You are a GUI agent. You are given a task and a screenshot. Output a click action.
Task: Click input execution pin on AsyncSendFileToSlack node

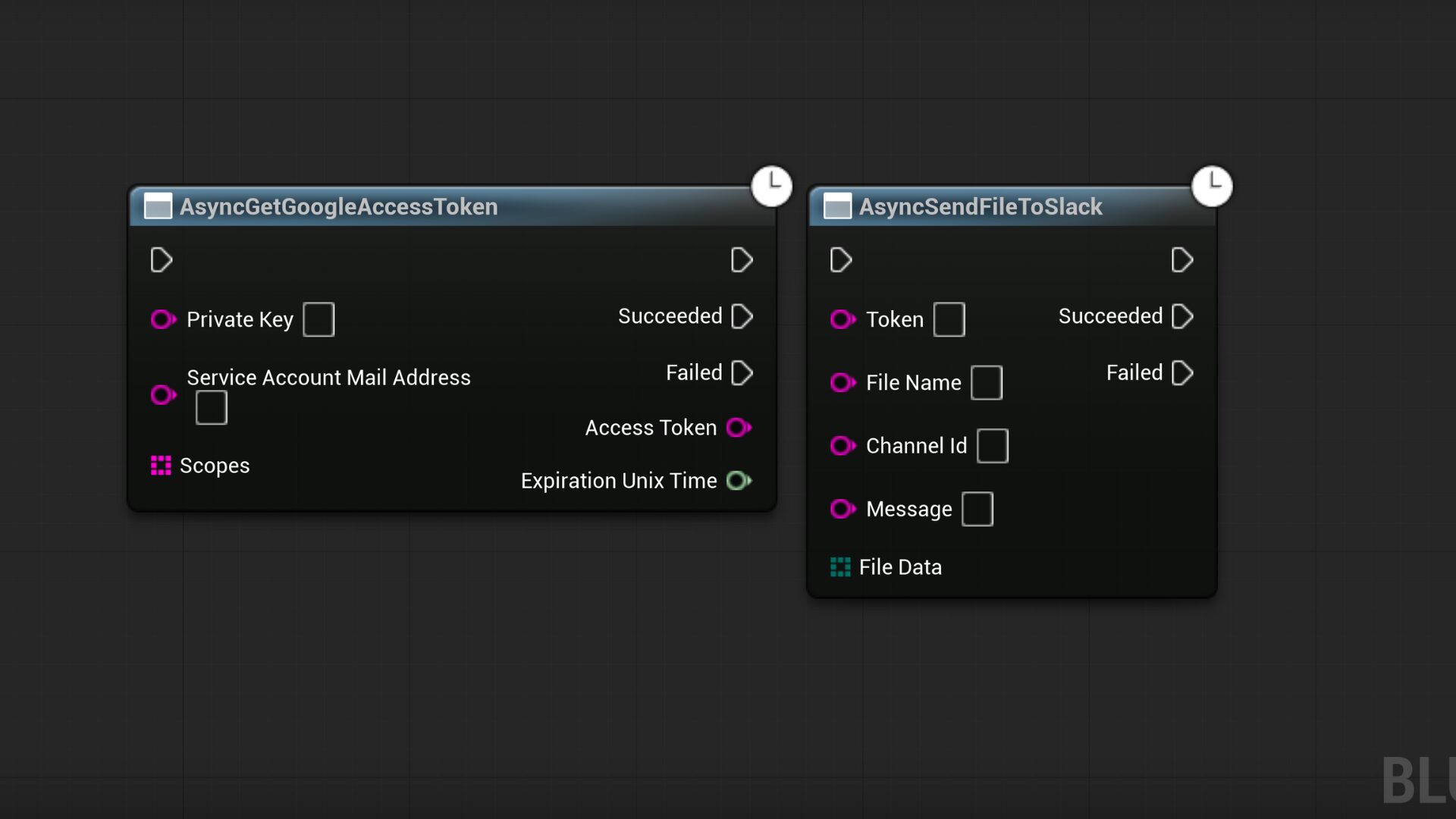[841, 260]
